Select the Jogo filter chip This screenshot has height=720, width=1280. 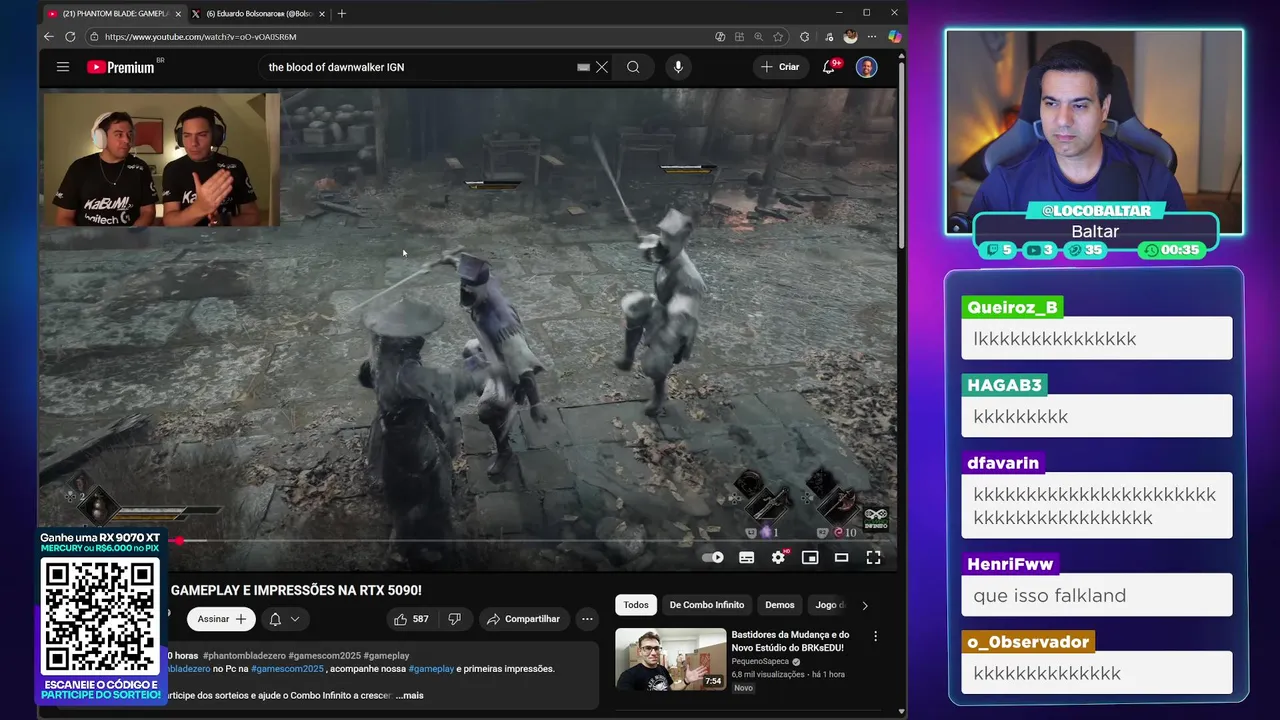pos(829,605)
